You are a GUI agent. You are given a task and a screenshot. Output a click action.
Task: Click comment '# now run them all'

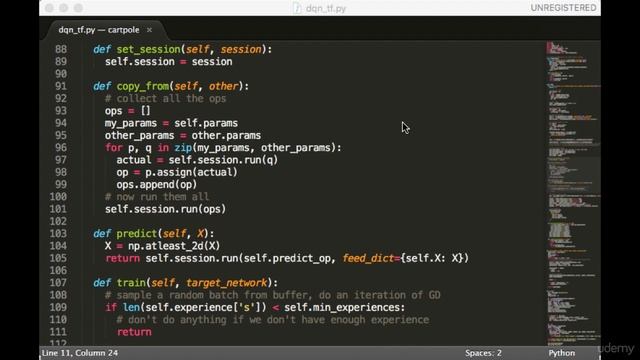click(x=157, y=196)
